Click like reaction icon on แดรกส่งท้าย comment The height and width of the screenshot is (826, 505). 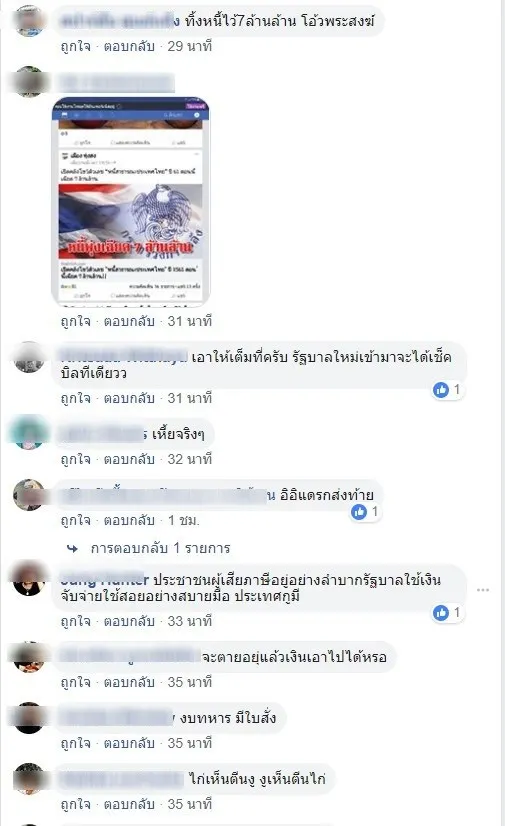pos(359,512)
